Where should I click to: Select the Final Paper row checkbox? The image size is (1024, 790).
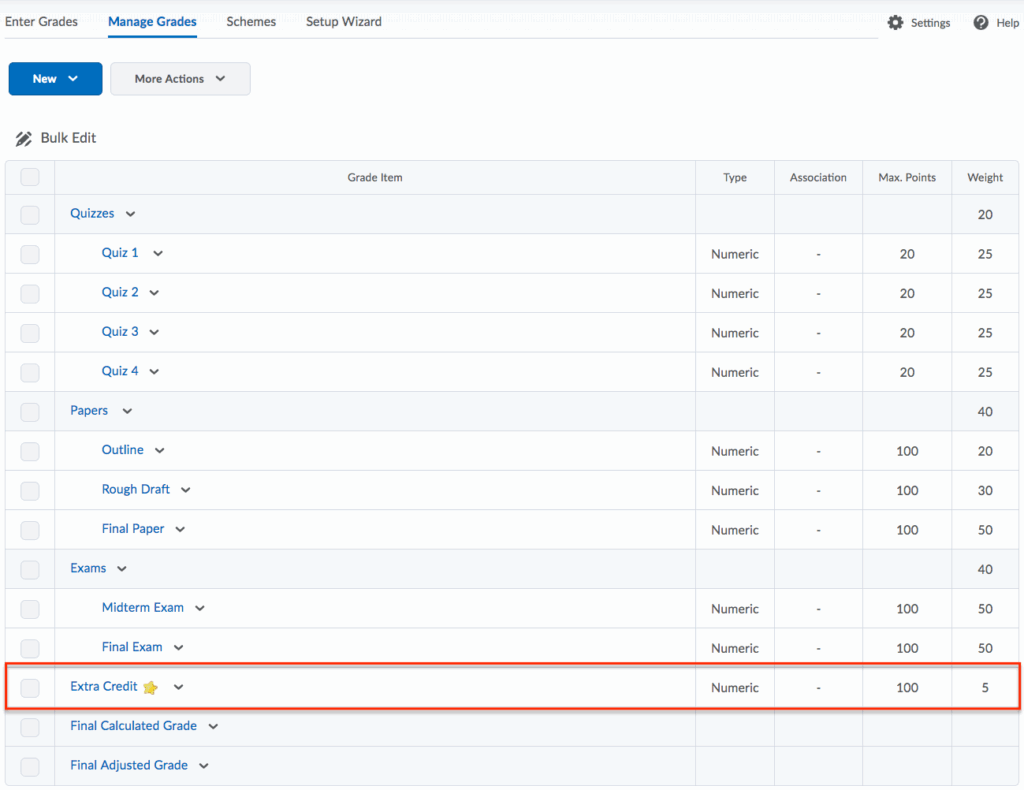(x=30, y=530)
